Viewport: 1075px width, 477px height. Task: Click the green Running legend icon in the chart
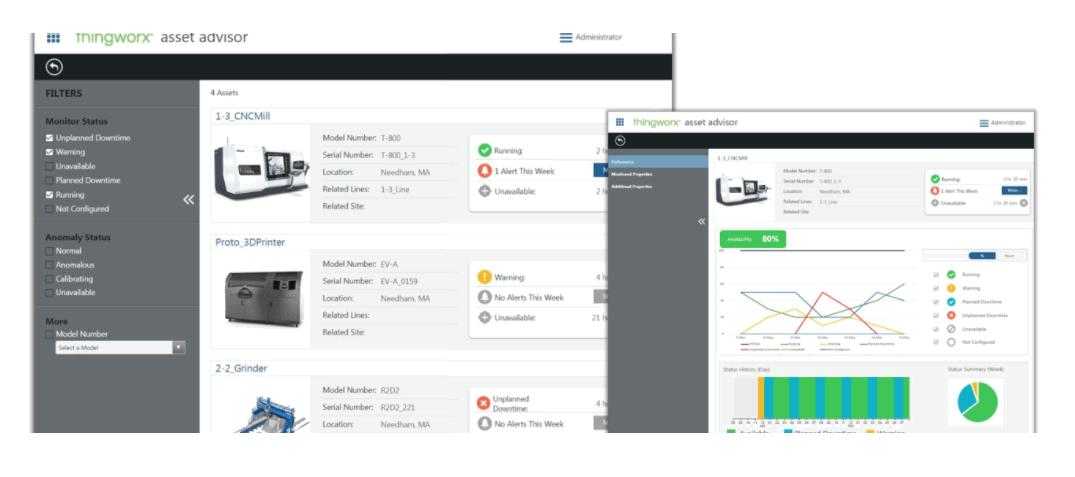point(951,275)
